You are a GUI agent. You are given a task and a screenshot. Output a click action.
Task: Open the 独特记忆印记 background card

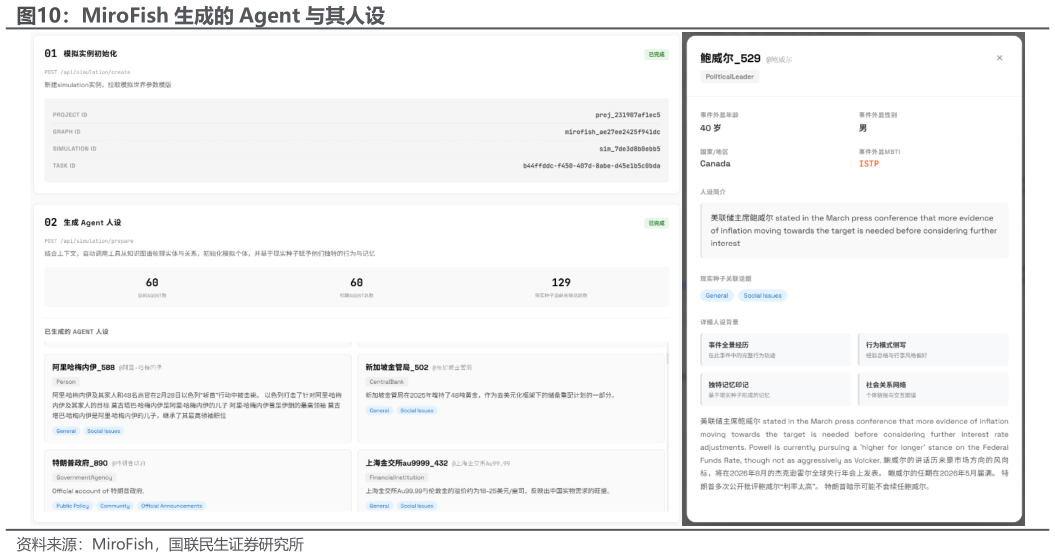click(x=775, y=389)
